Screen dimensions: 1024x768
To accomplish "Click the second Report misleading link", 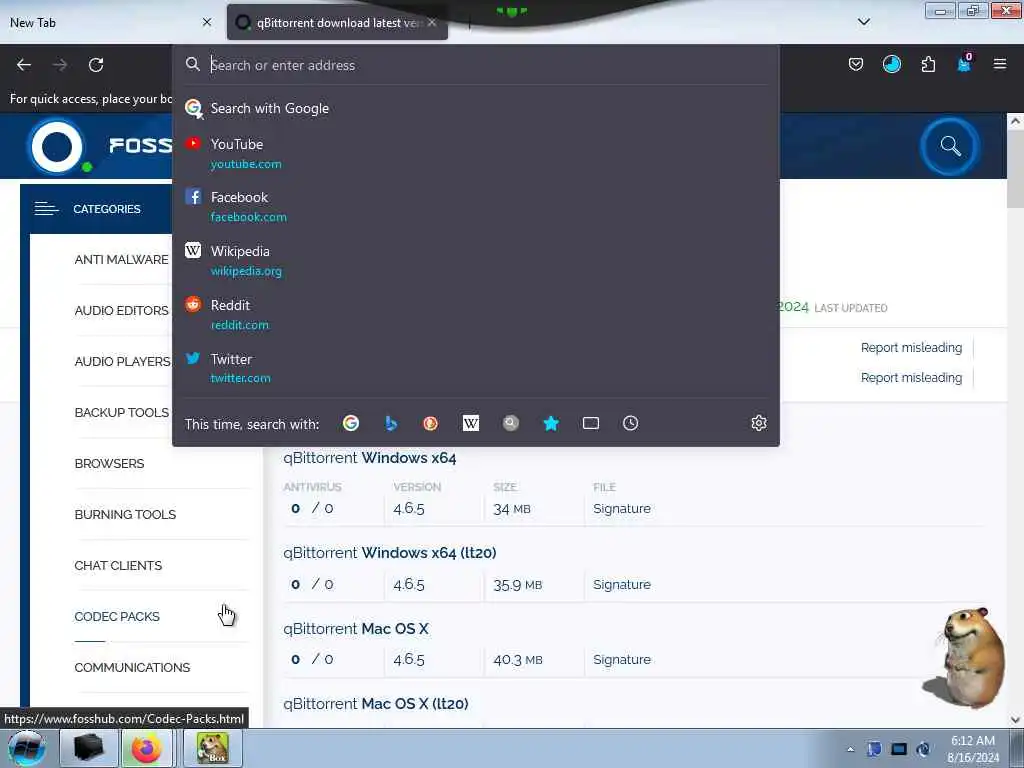I will tap(911, 377).
